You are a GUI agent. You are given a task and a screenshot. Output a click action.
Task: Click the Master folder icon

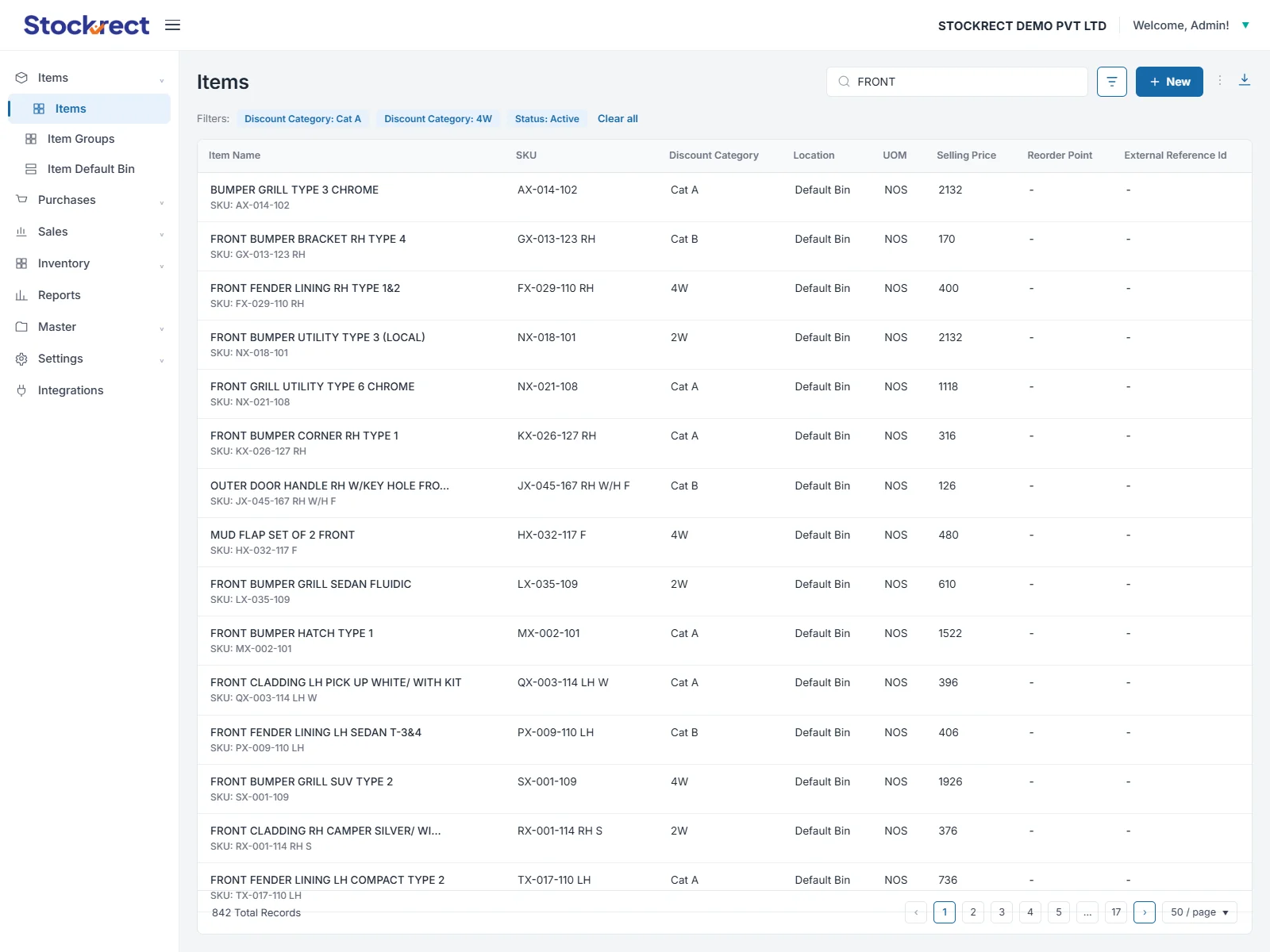21,327
